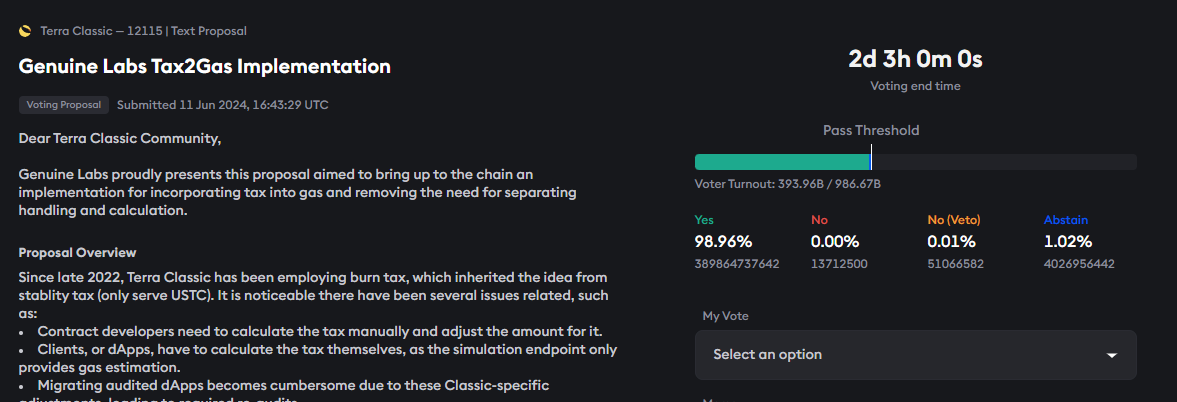Click the 2d 3h 0m 0s countdown timer
1177x402 pixels.
(x=915, y=59)
